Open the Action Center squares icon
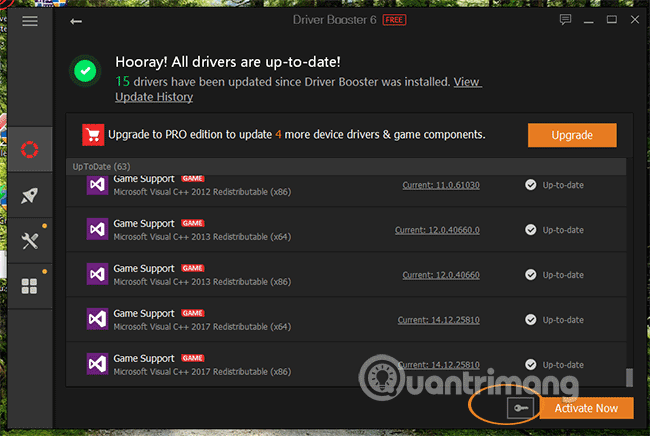The height and width of the screenshot is (436, 650). (30, 286)
